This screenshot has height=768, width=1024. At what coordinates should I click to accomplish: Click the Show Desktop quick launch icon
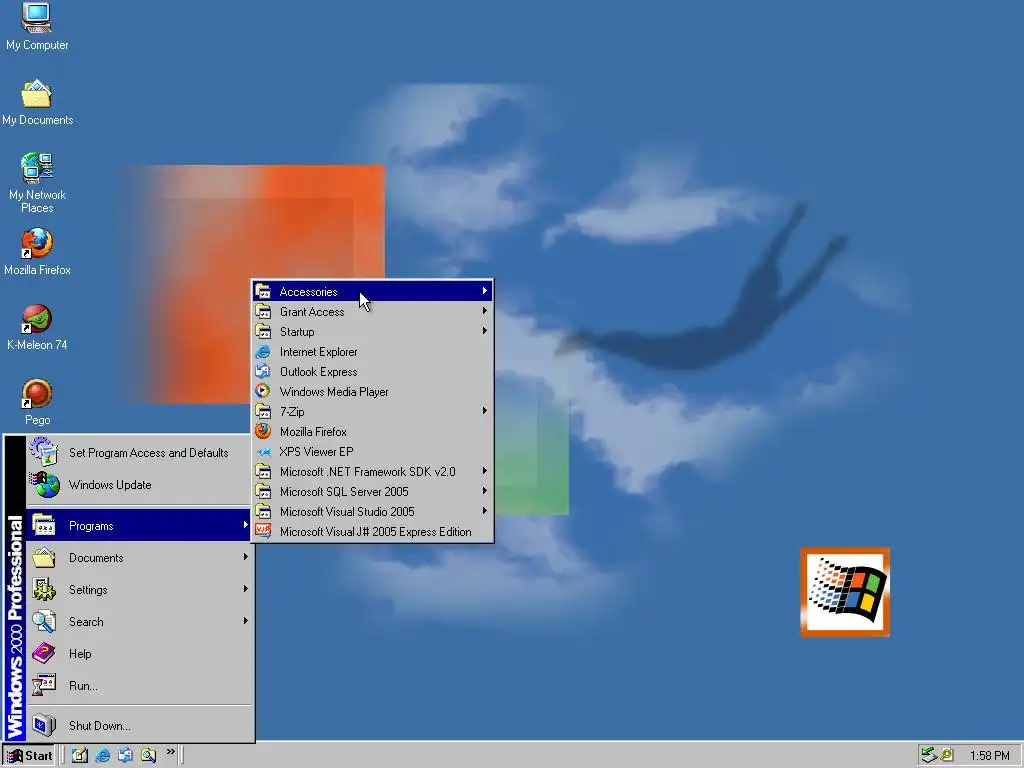pos(80,755)
